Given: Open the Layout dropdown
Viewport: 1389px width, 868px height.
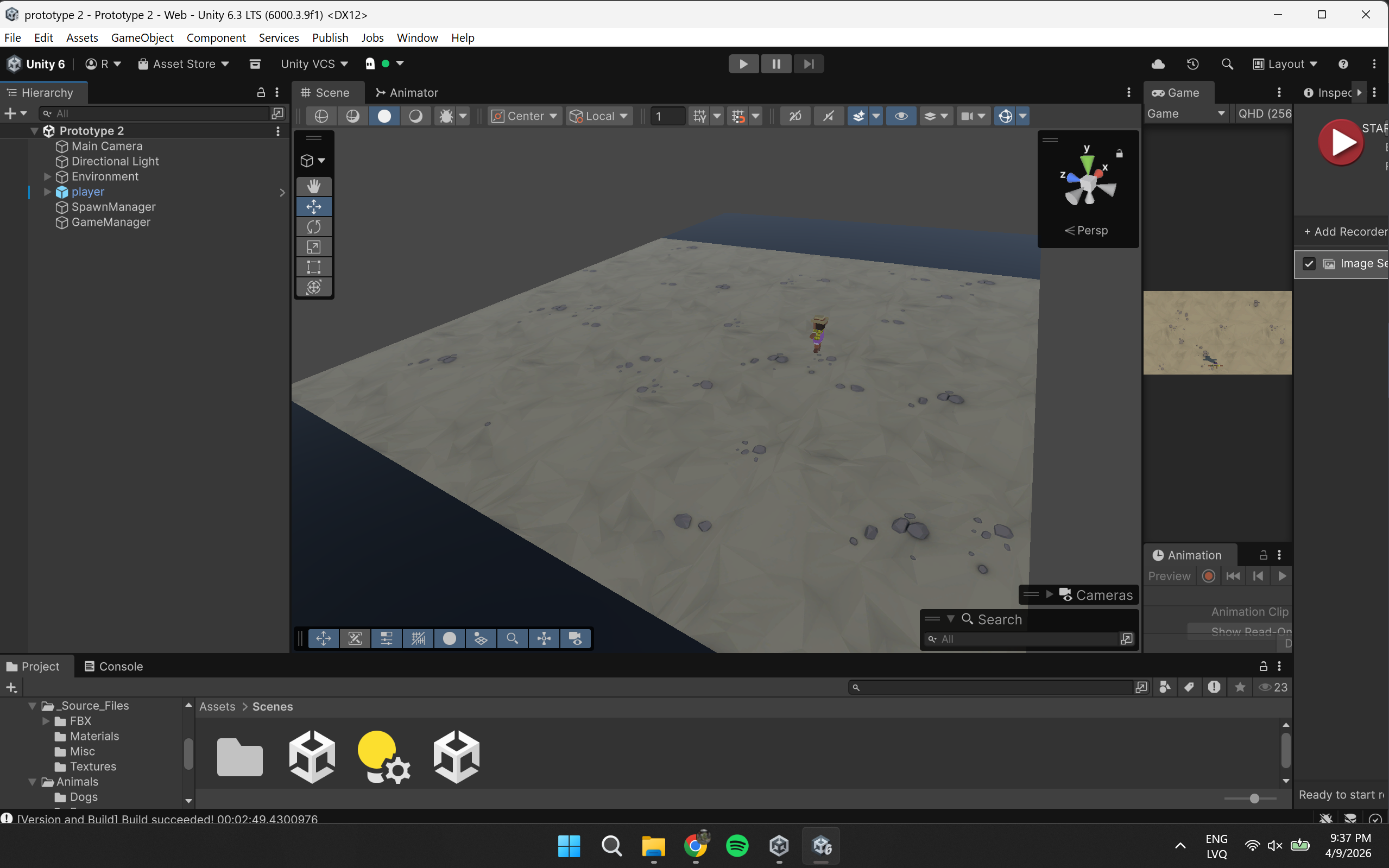Looking at the screenshot, I should tap(1285, 64).
